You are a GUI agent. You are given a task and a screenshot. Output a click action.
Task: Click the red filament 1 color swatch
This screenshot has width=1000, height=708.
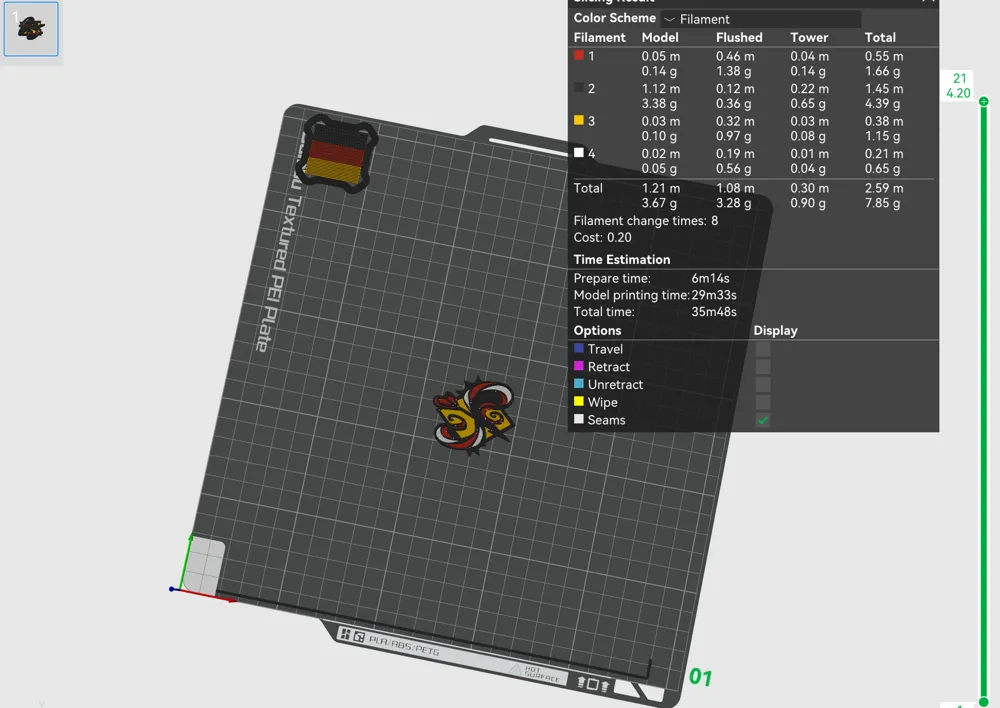pos(579,55)
